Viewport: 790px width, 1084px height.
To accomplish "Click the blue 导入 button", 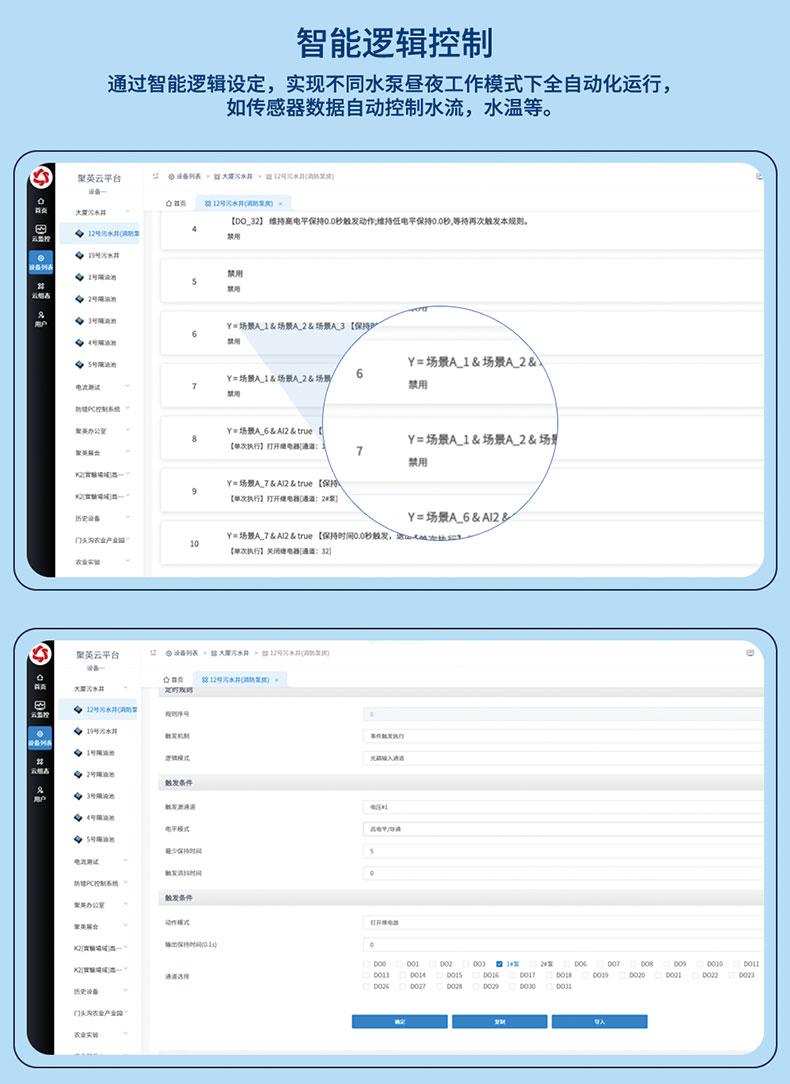I will coord(599,1022).
